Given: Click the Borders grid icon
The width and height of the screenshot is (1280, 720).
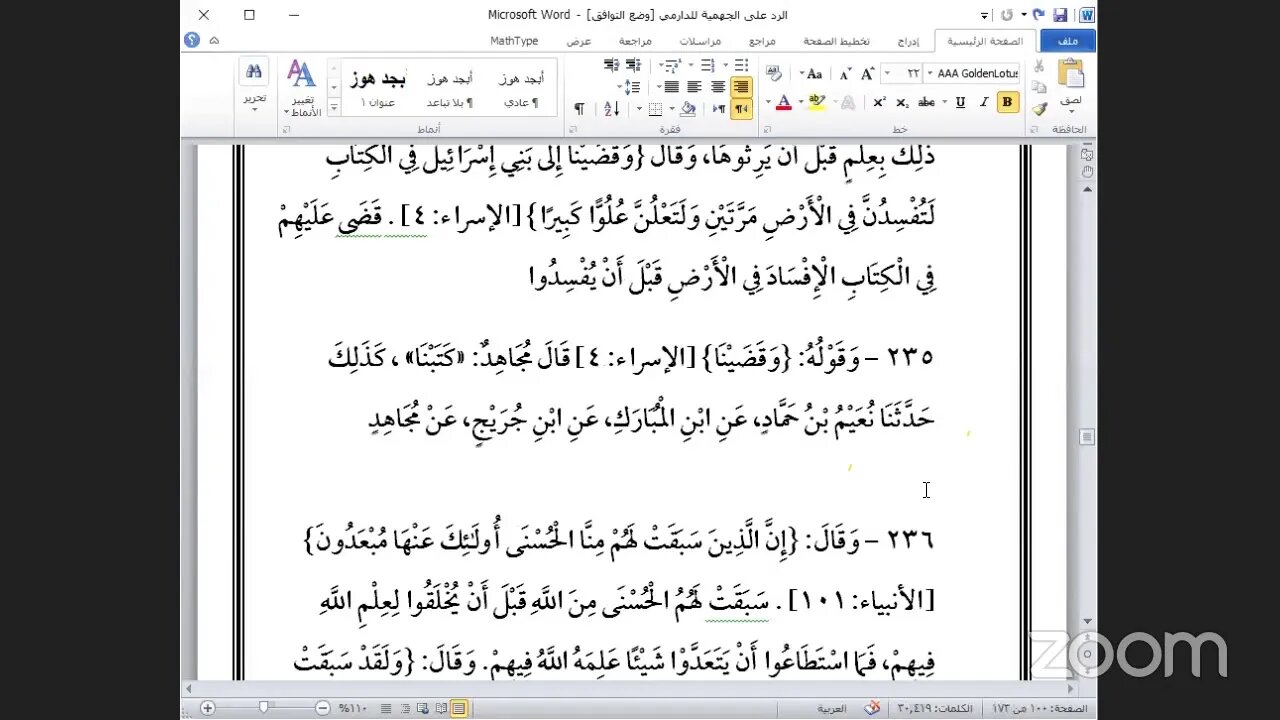Looking at the screenshot, I should click(x=655, y=109).
